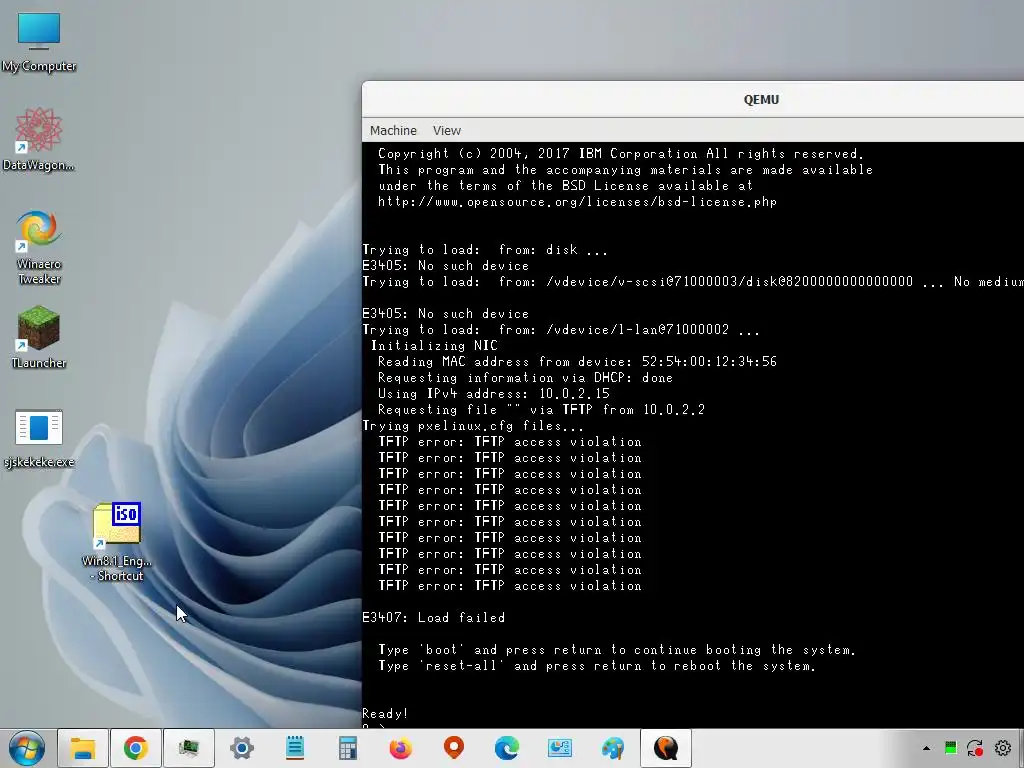Click the red-dot sync tray icon

point(975,748)
